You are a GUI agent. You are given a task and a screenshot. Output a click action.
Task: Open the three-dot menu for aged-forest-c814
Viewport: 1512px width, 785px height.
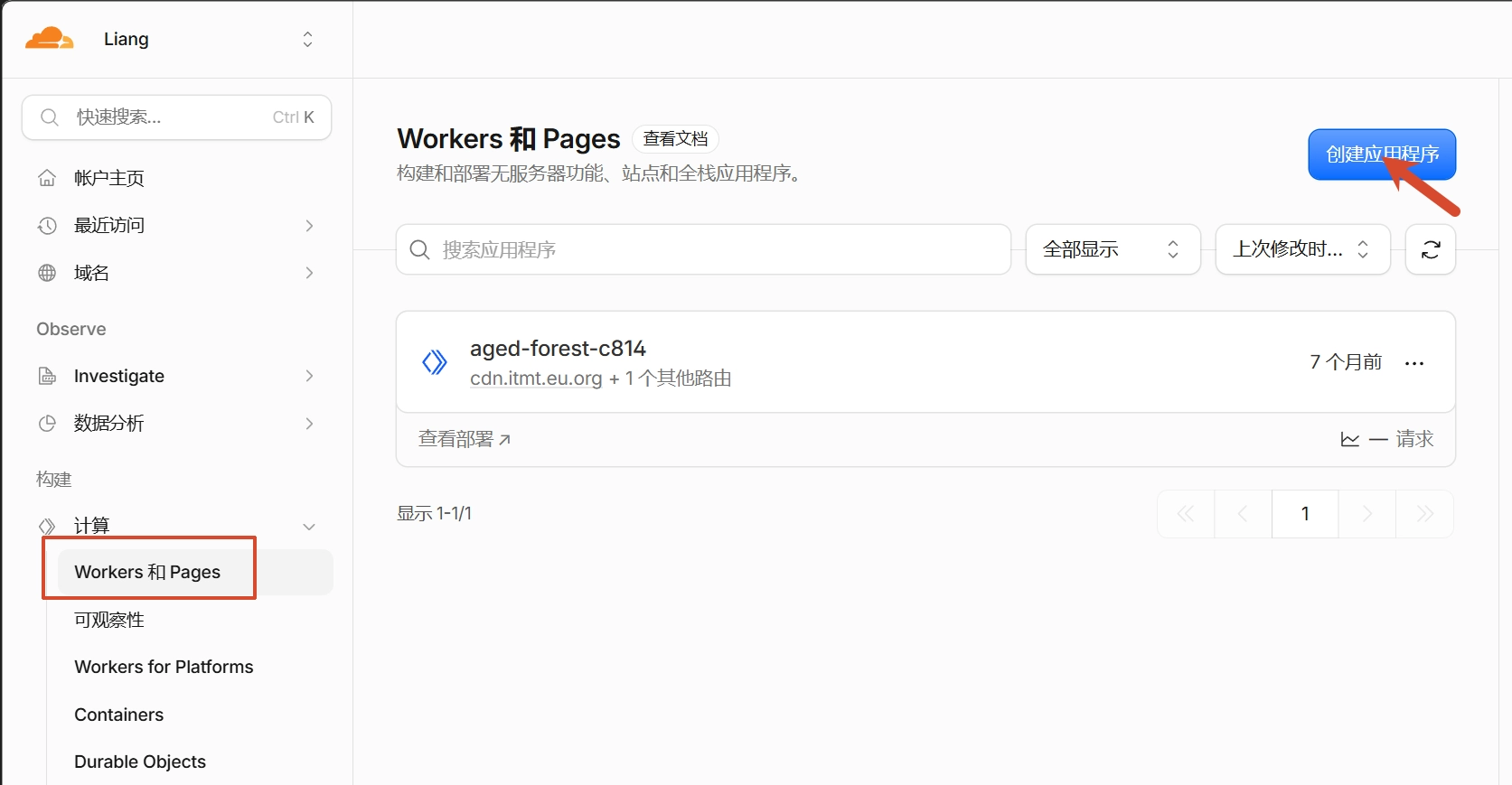click(x=1414, y=363)
